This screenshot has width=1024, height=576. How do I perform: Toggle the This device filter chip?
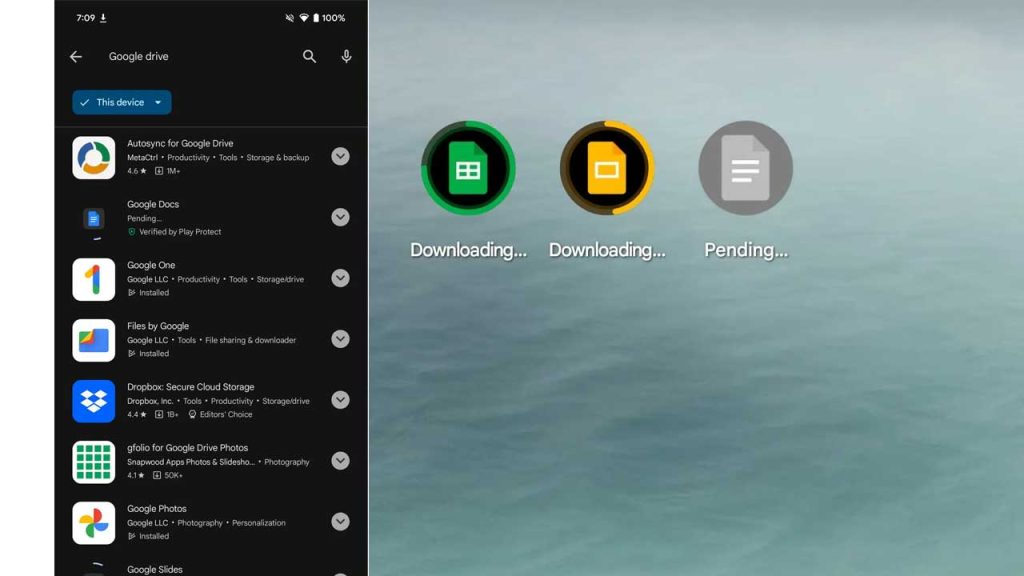click(121, 103)
